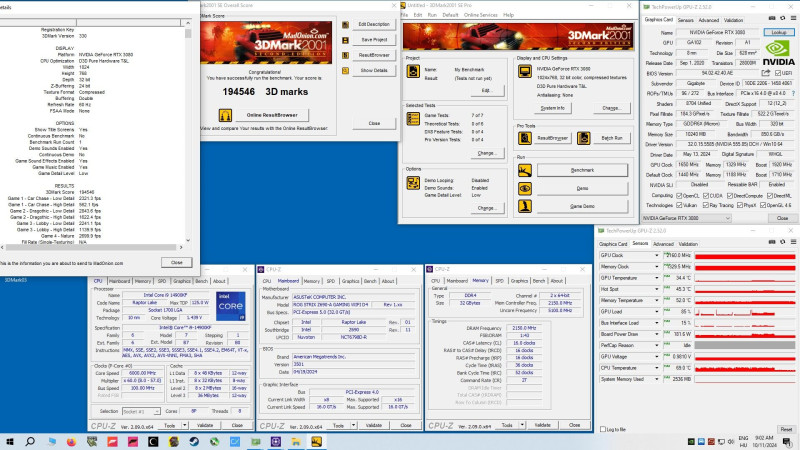Screen dimensions: 800x450
Task: Click the Batch Run icon in Pro Tools
Action: coord(584,138)
